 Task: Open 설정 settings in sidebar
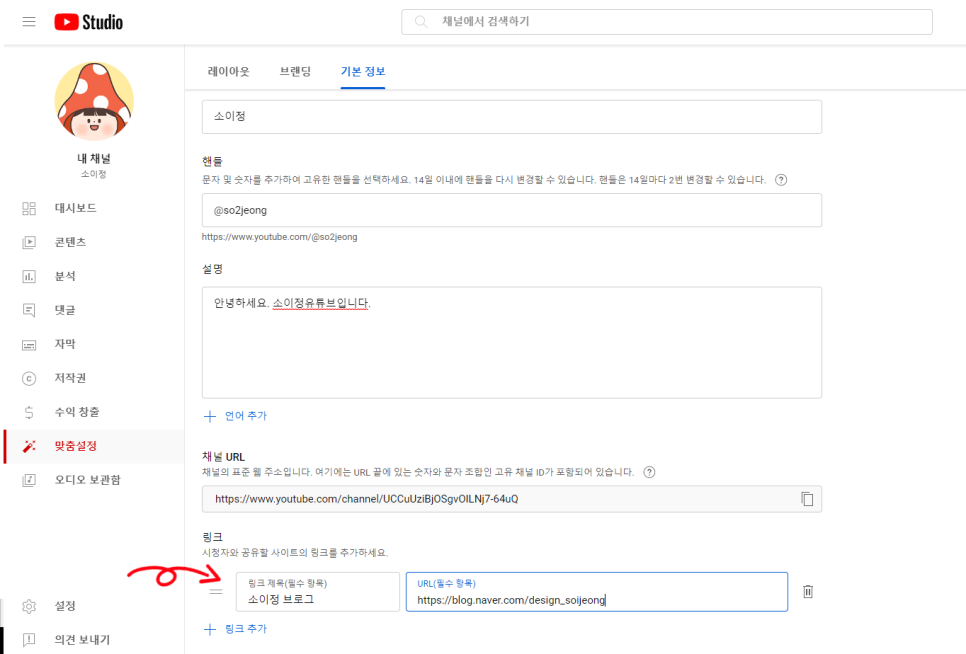(65, 606)
